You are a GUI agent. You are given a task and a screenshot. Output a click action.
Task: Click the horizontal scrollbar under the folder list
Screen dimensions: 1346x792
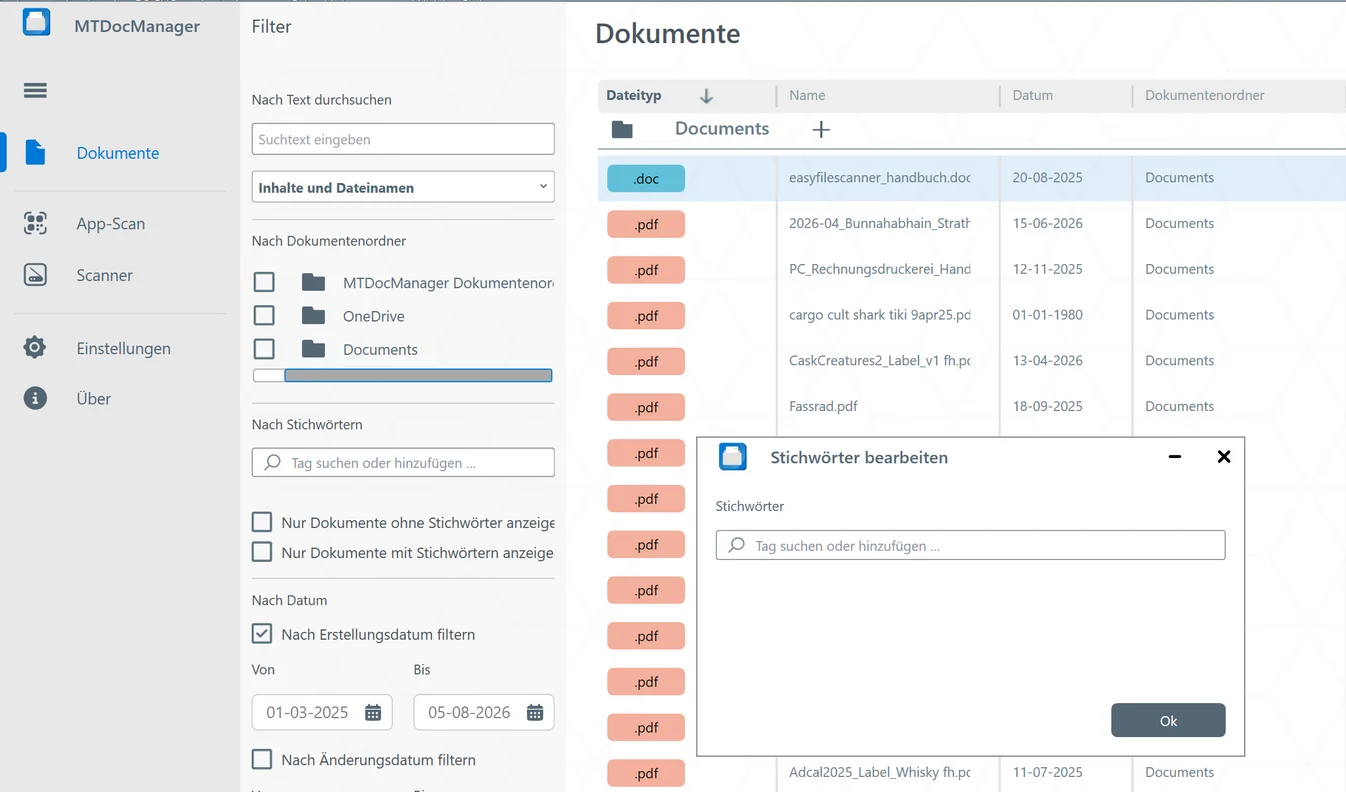(418, 376)
